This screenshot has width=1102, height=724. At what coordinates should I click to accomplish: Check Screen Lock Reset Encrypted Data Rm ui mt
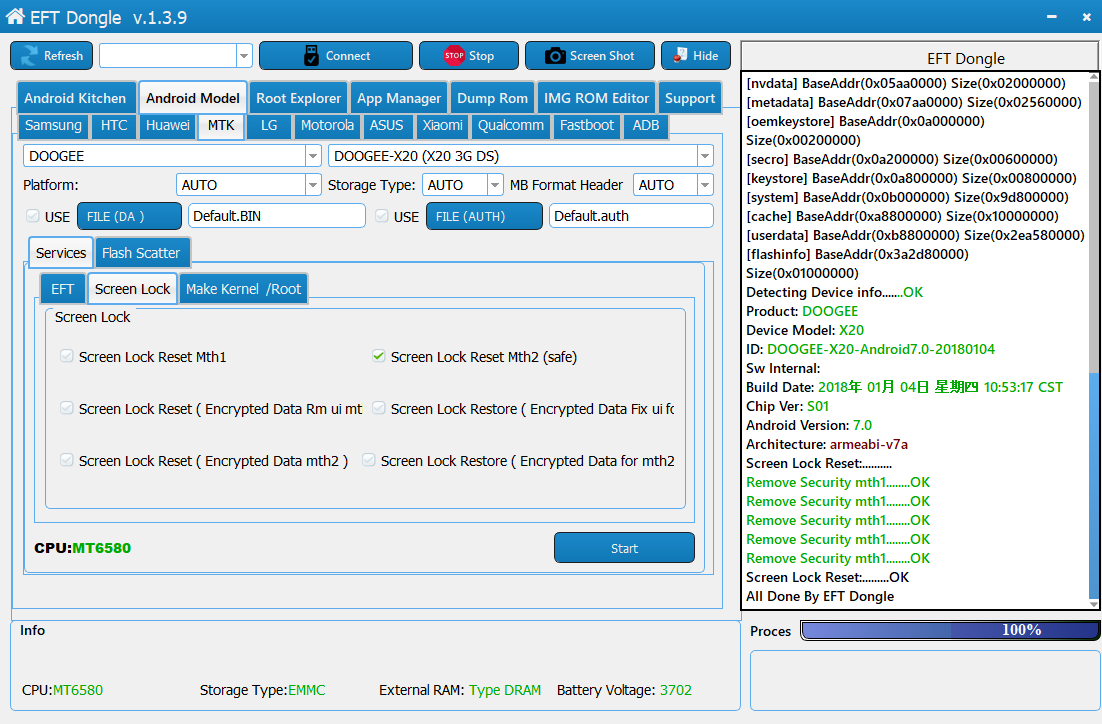click(x=67, y=408)
